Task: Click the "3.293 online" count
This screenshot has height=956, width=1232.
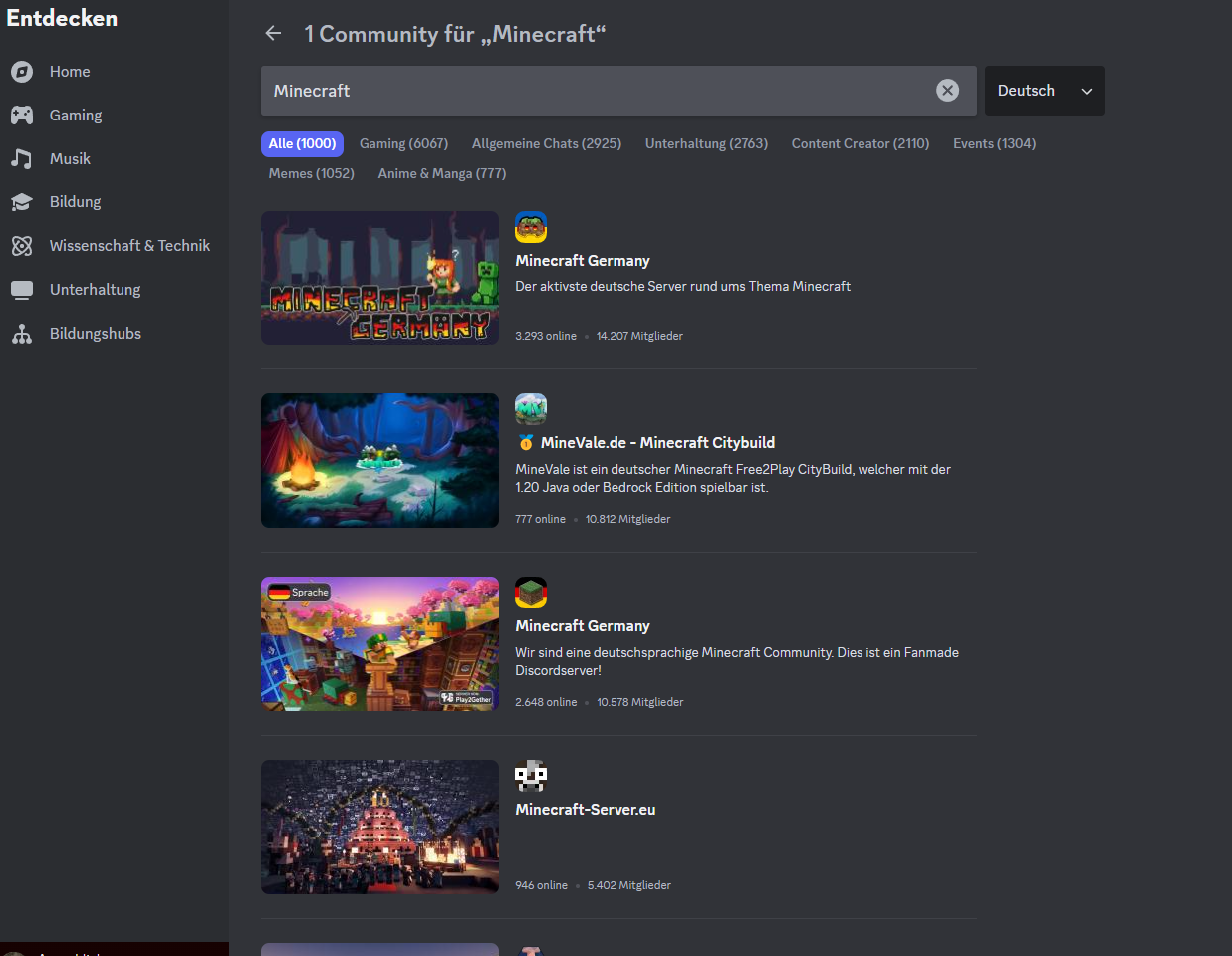Action: pyautogui.click(x=546, y=337)
